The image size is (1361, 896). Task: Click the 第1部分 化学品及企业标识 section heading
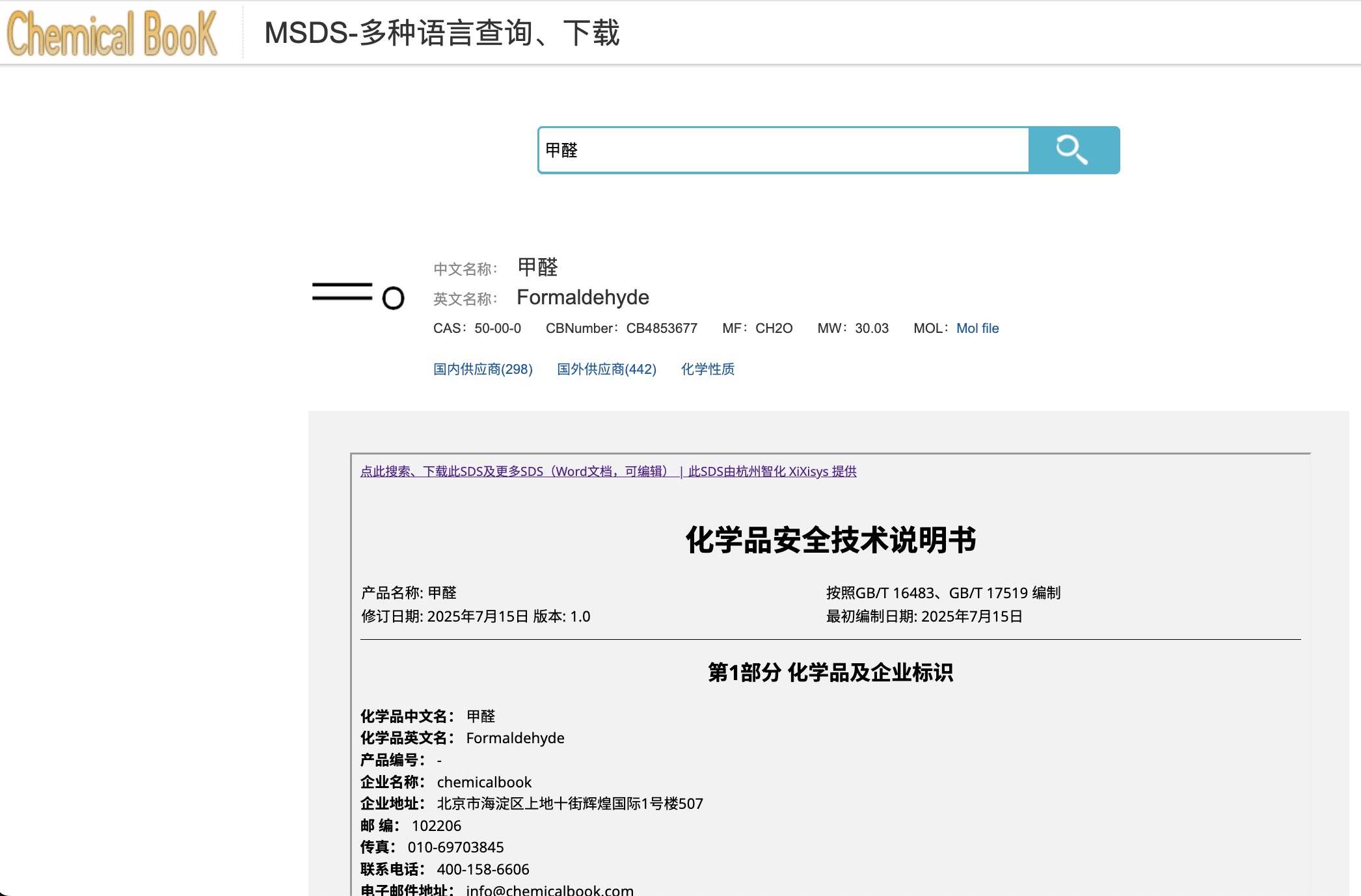pos(830,672)
